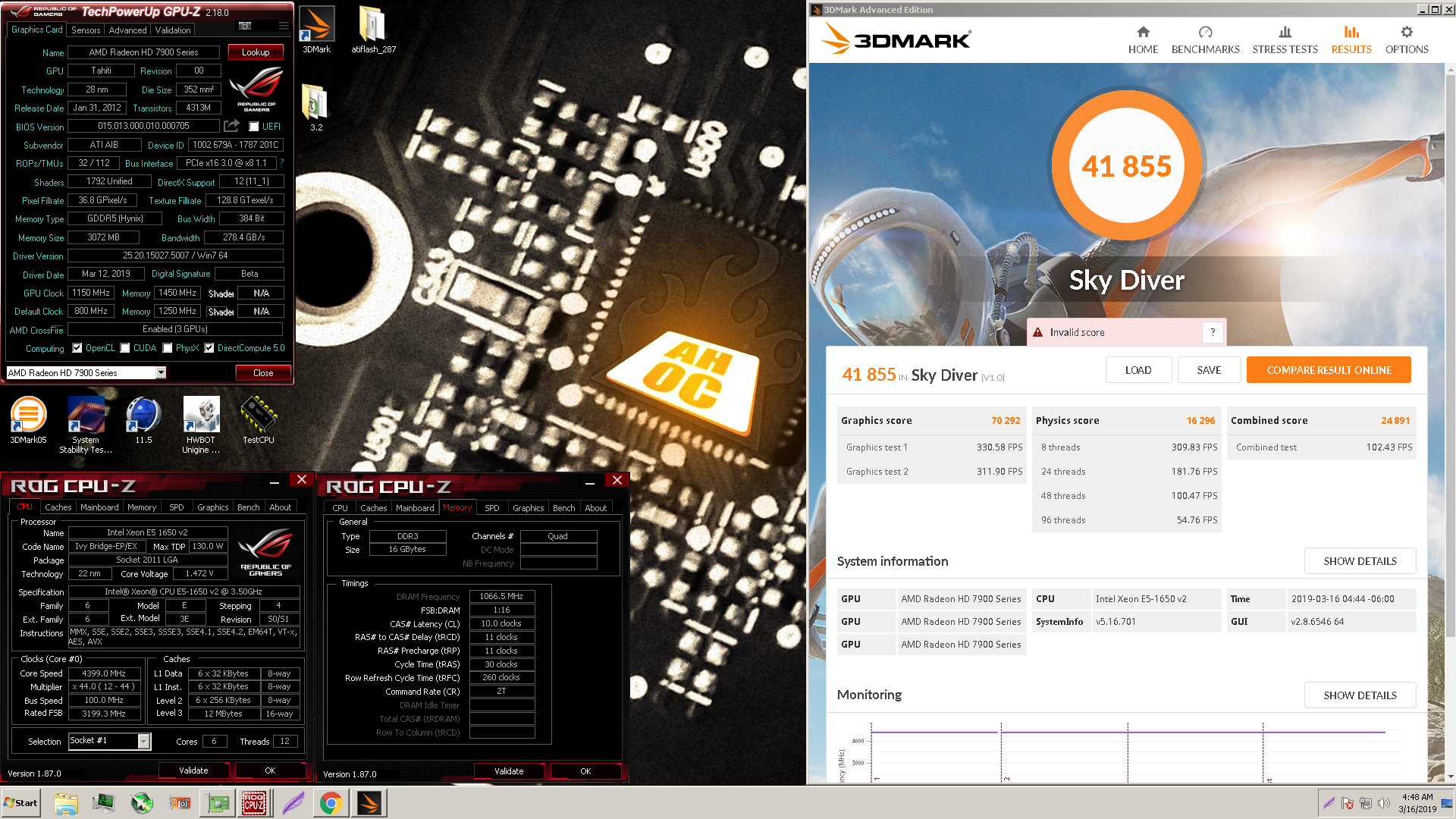Viewport: 1456px width, 819px height.
Task: Click the taskbar clock showing 4:48 AM
Action: point(1417,803)
